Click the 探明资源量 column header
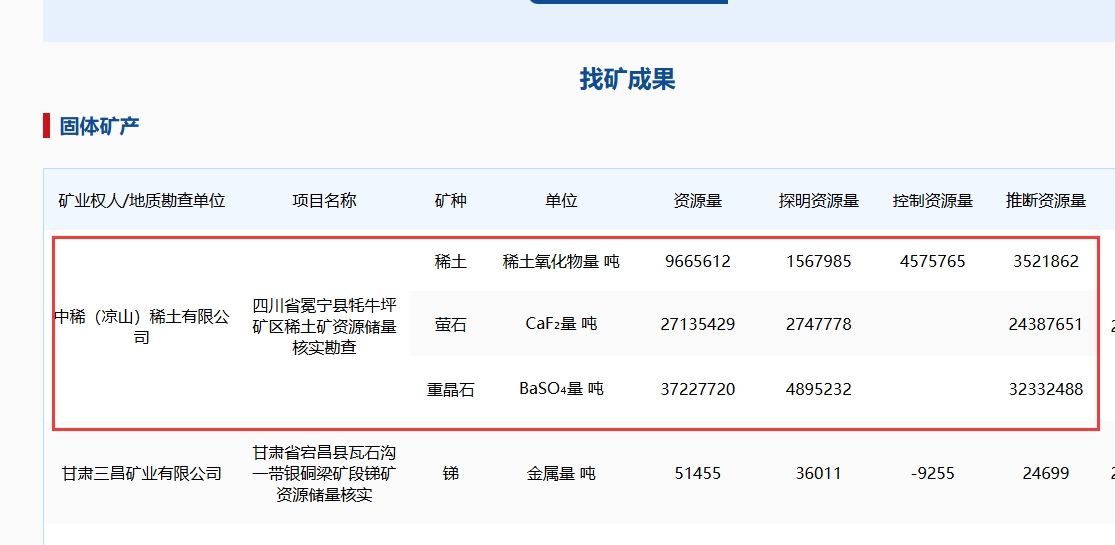 point(818,201)
